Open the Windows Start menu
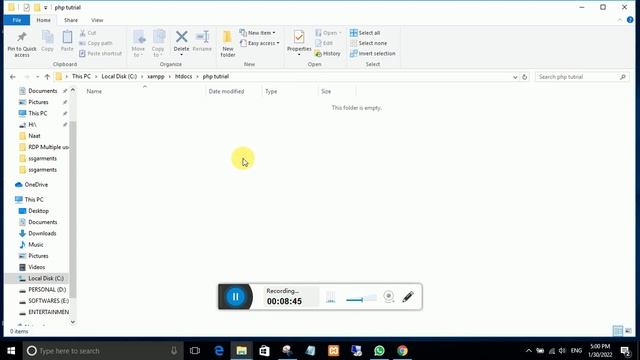Image resolution: width=640 pixels, height=360 pixels. (x=11, y=351)
